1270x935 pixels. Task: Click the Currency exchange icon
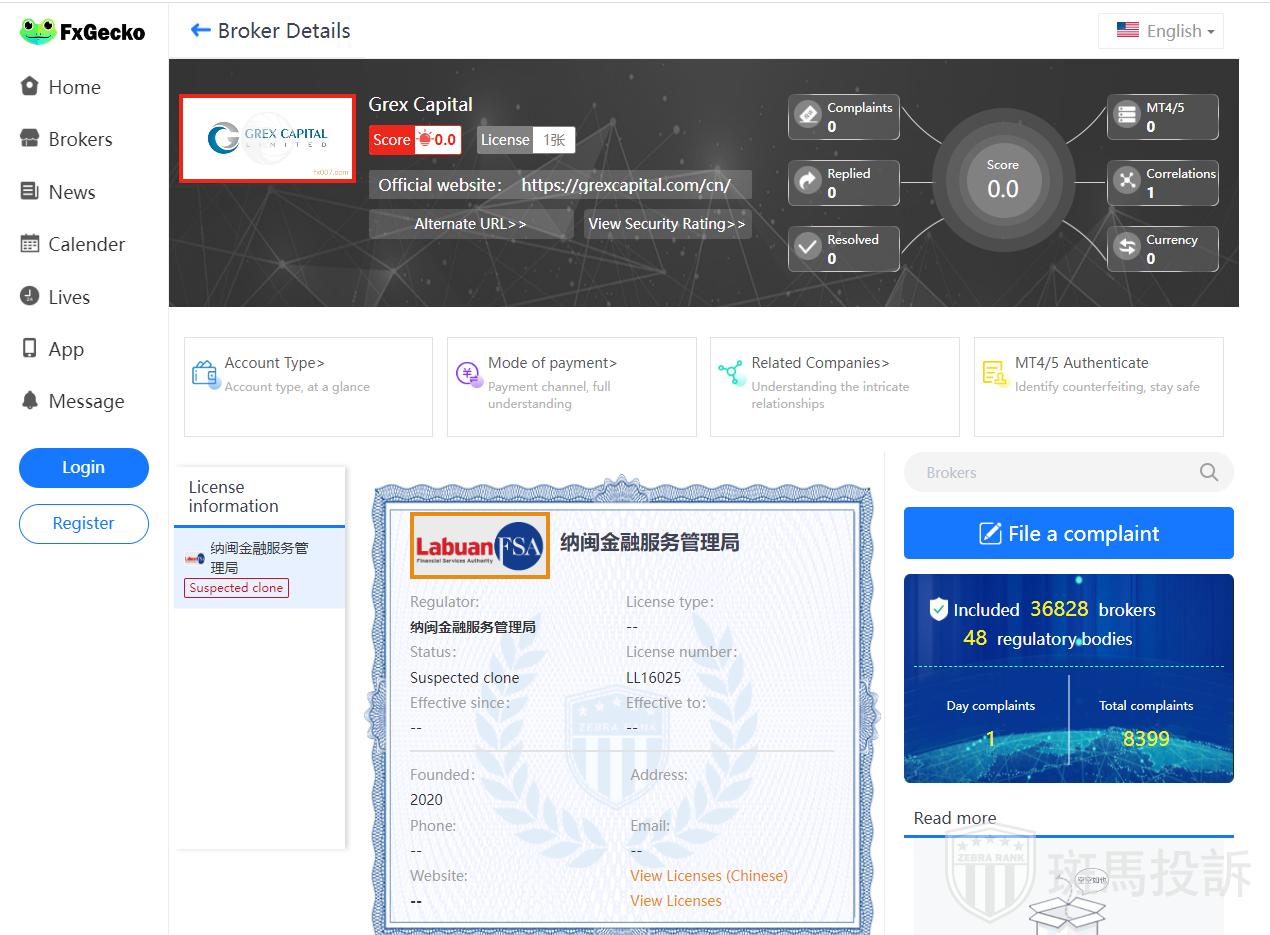1127,247
